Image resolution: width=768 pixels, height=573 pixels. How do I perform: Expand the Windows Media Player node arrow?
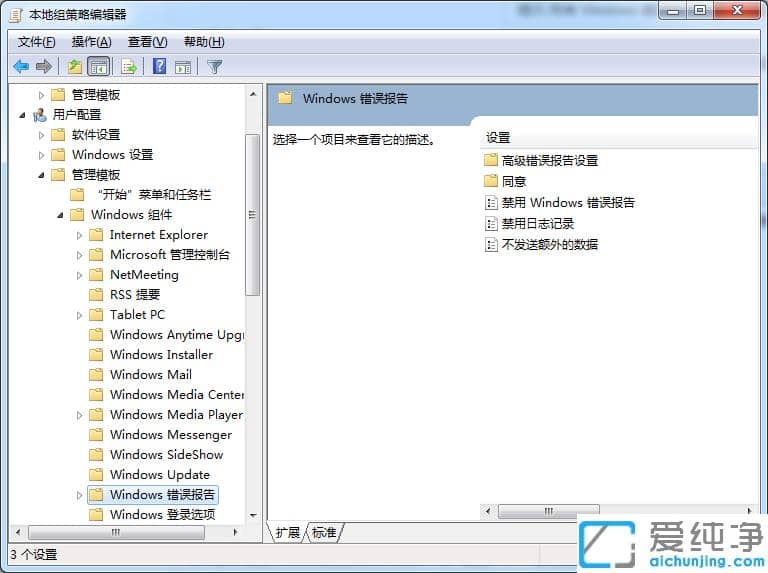(x=79, y=415)
